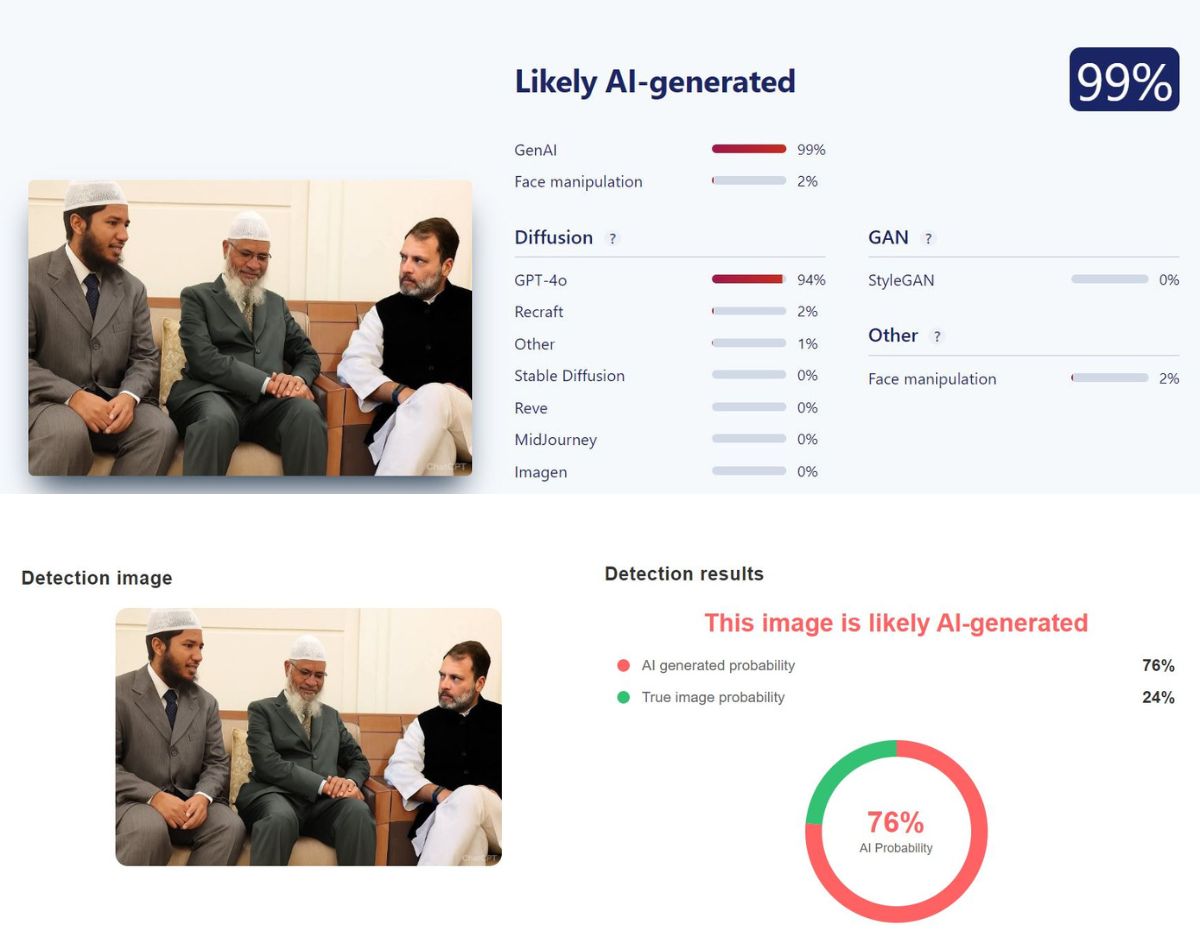Select the MidJourney label in Diffusion list
The image size is (1200, 950).
[x=556, y=440]
